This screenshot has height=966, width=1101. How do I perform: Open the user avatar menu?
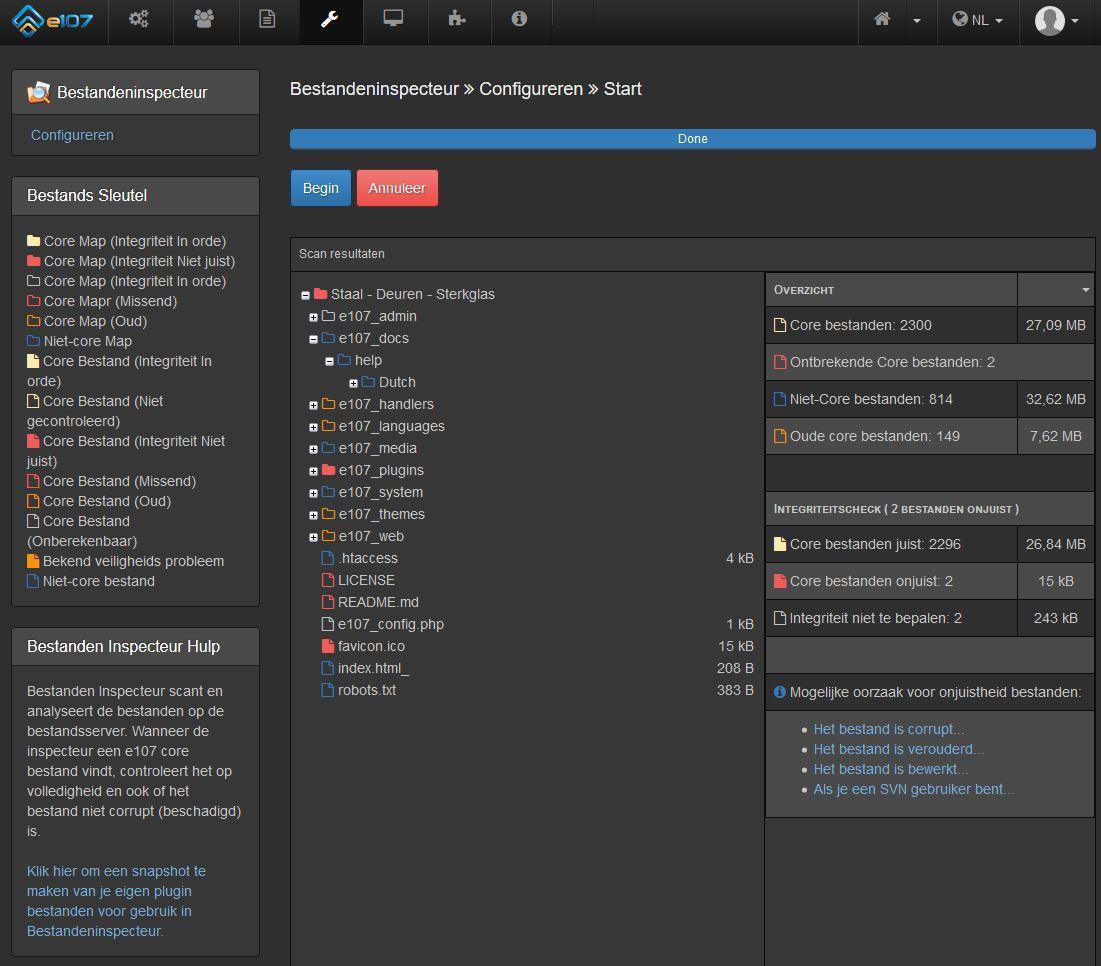click(1056, 20)
